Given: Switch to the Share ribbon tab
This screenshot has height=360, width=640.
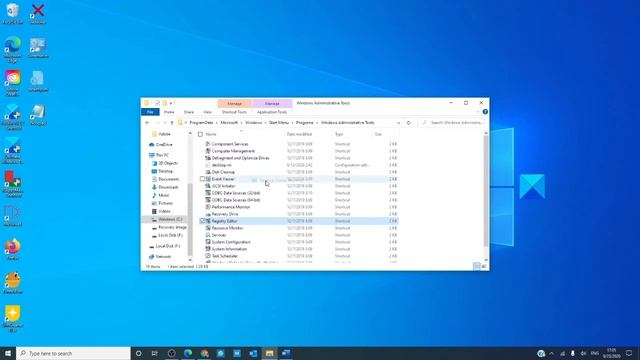Looking at the screenshot, I should tap(189, 112).
